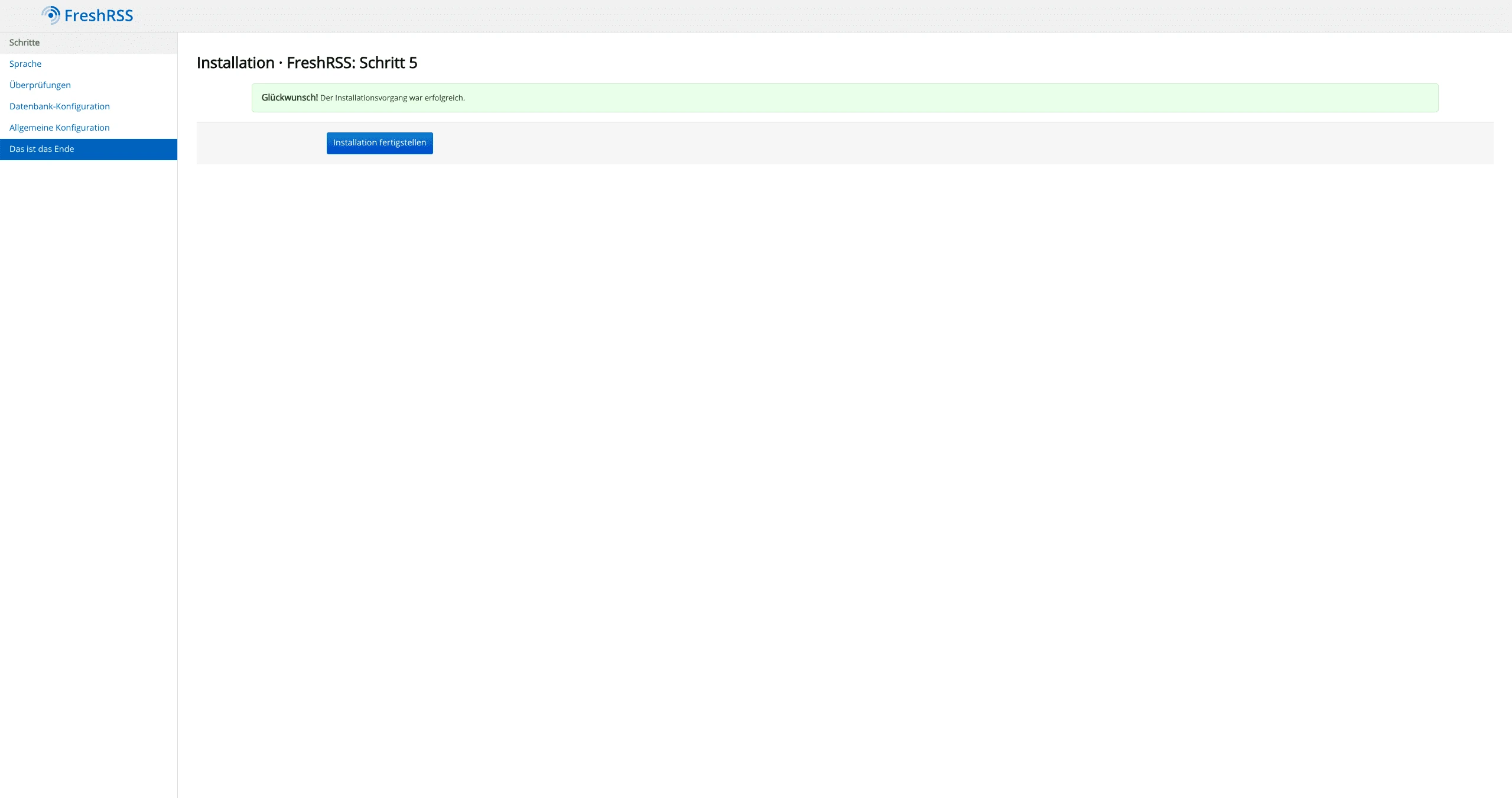
Task: Click the Schritte sidebar header
Action: tap(89, 43)
